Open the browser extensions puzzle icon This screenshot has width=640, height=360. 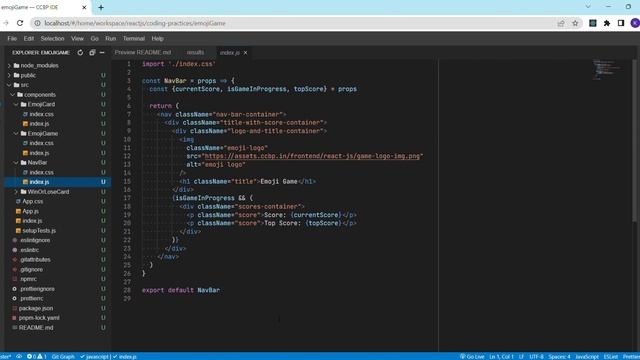(607, 23)
